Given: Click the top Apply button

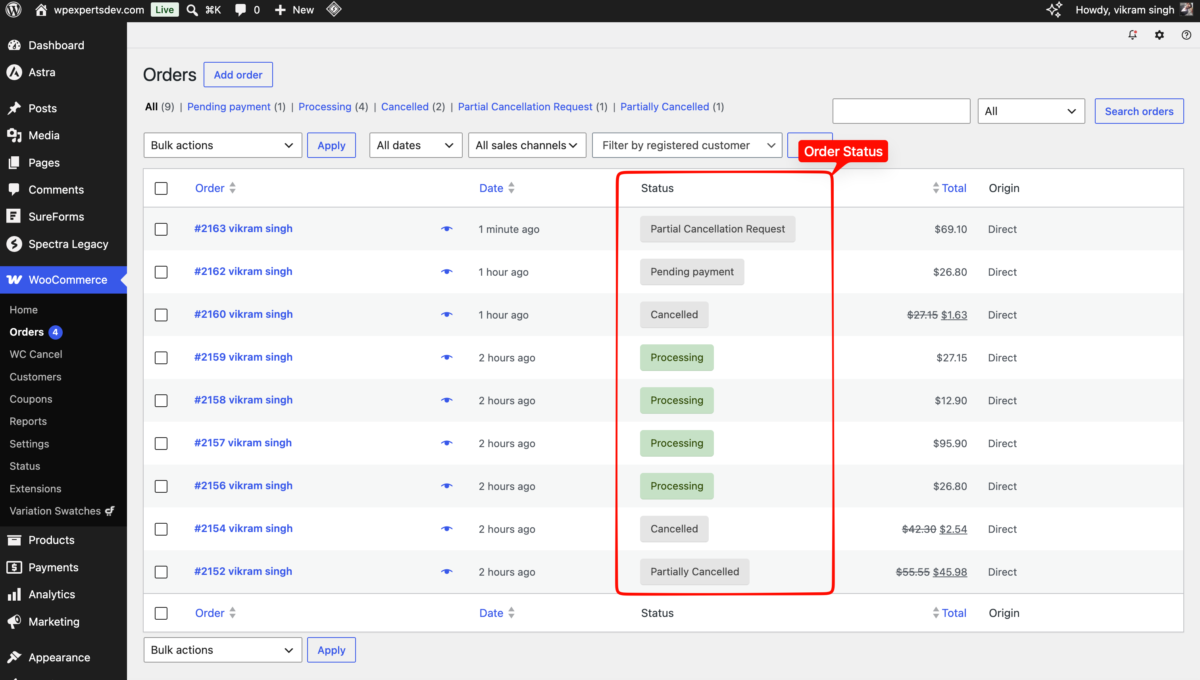Looking at the screenshot, I should click(x=331, y=145).
